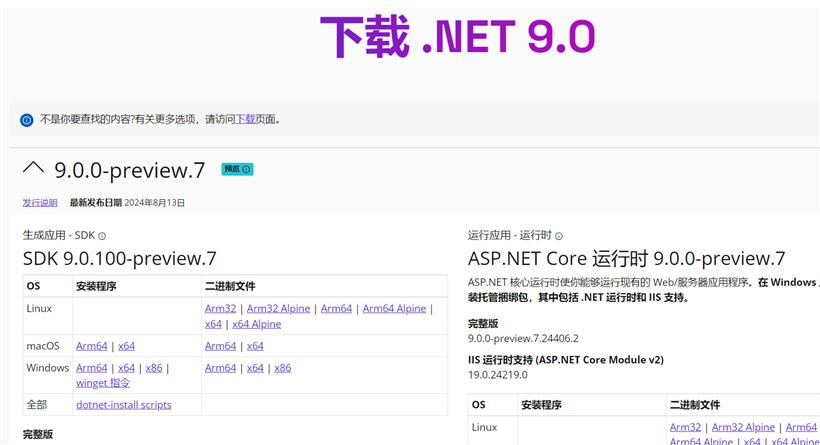Click the Linux row label in SDK table
Viewport: 820px width, 445px height.
click(39, 309)
